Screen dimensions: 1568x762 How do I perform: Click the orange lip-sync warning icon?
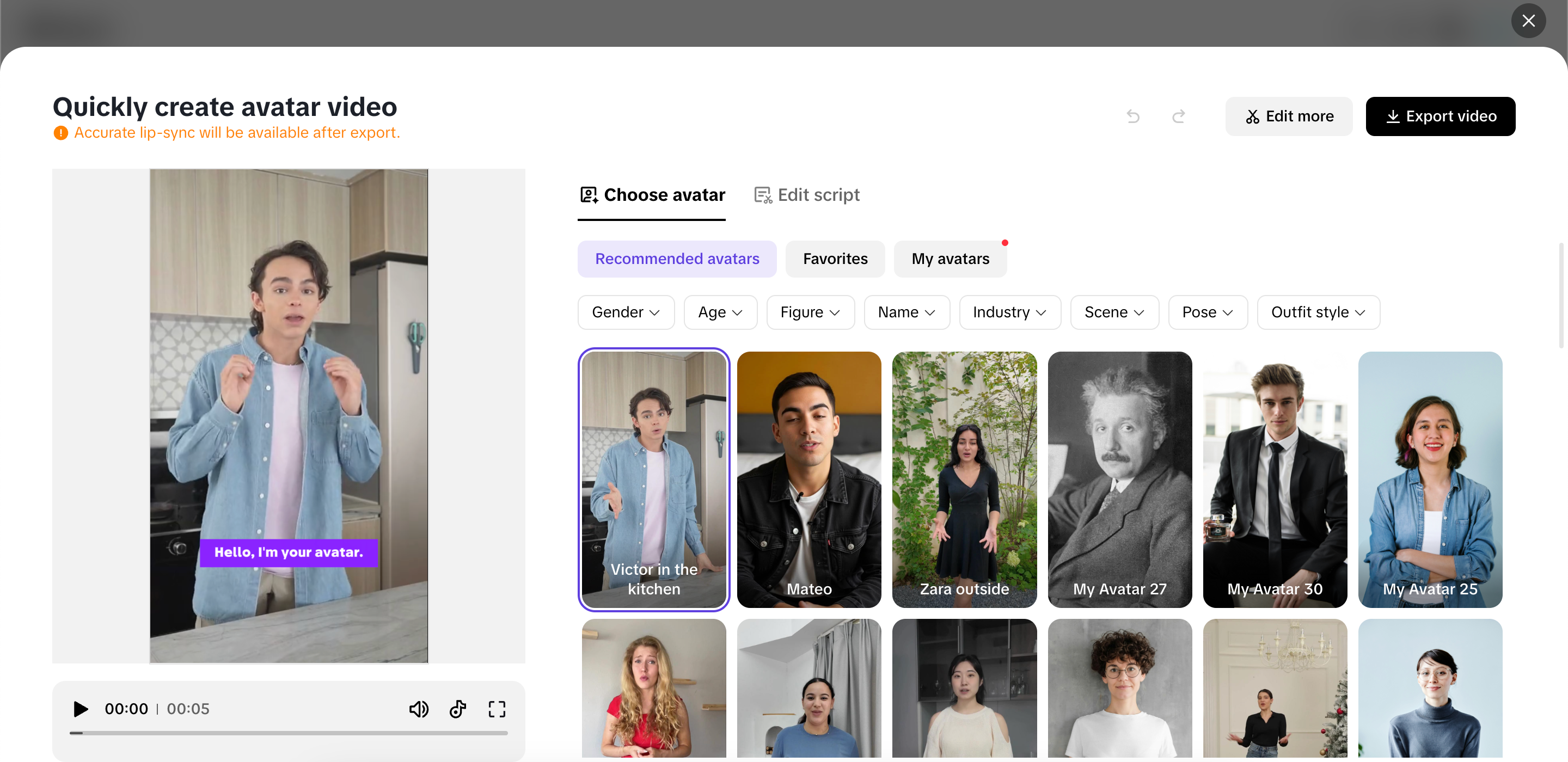pyautogui.click(x=60, y=133)
